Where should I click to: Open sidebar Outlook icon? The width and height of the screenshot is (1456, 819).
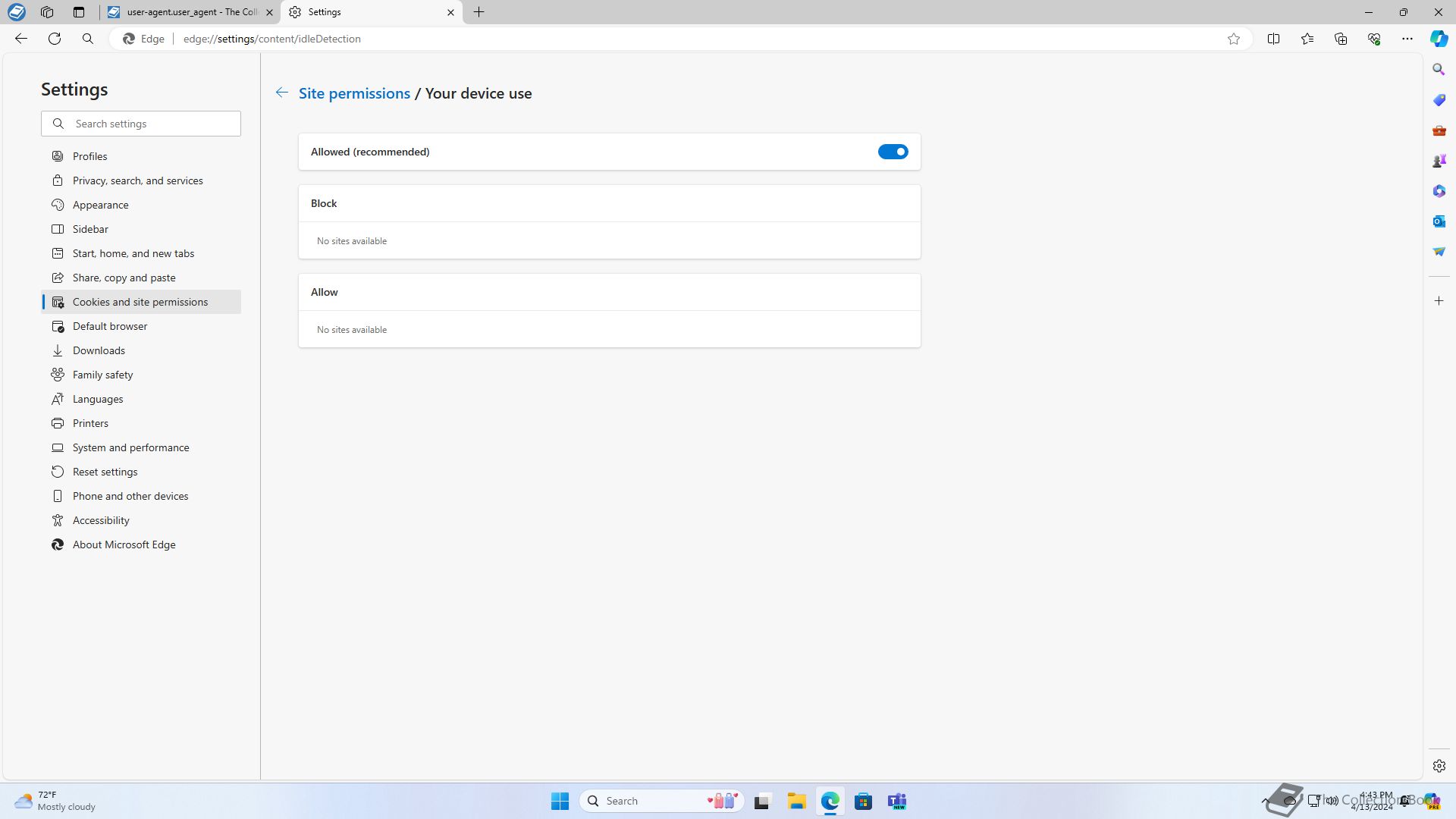point(1439,221)
